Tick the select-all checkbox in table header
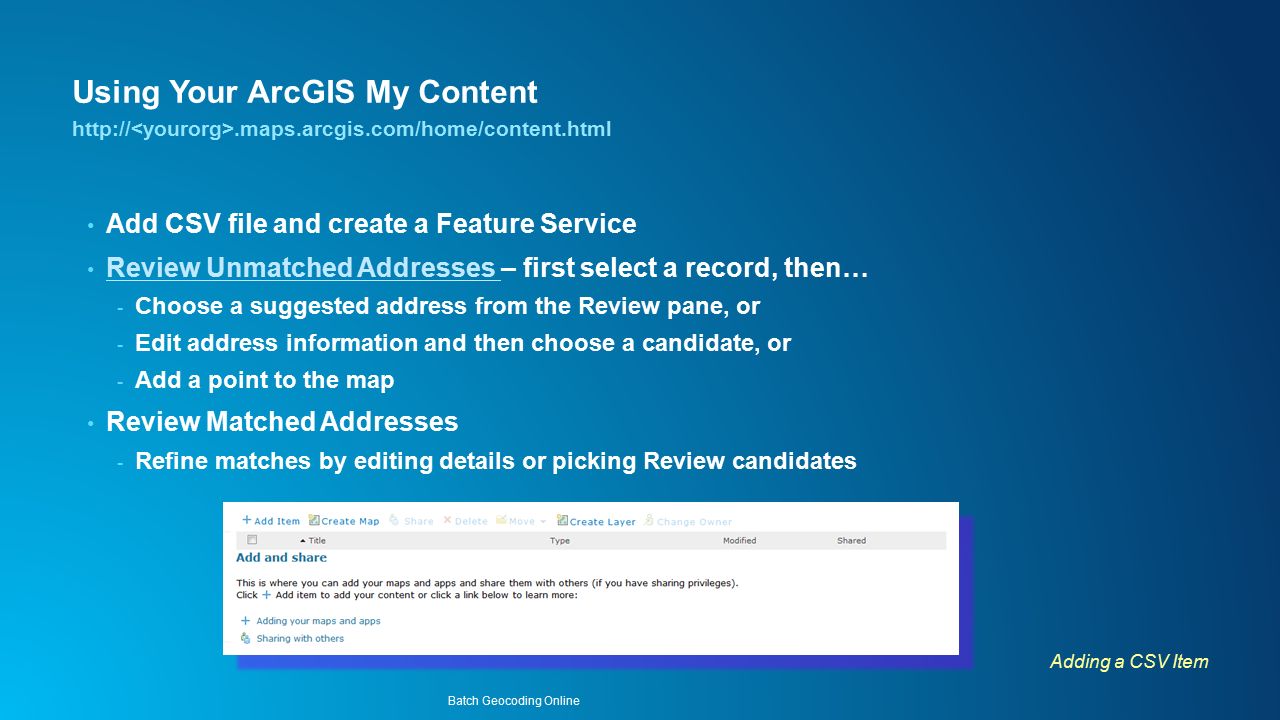 point(252,540)
